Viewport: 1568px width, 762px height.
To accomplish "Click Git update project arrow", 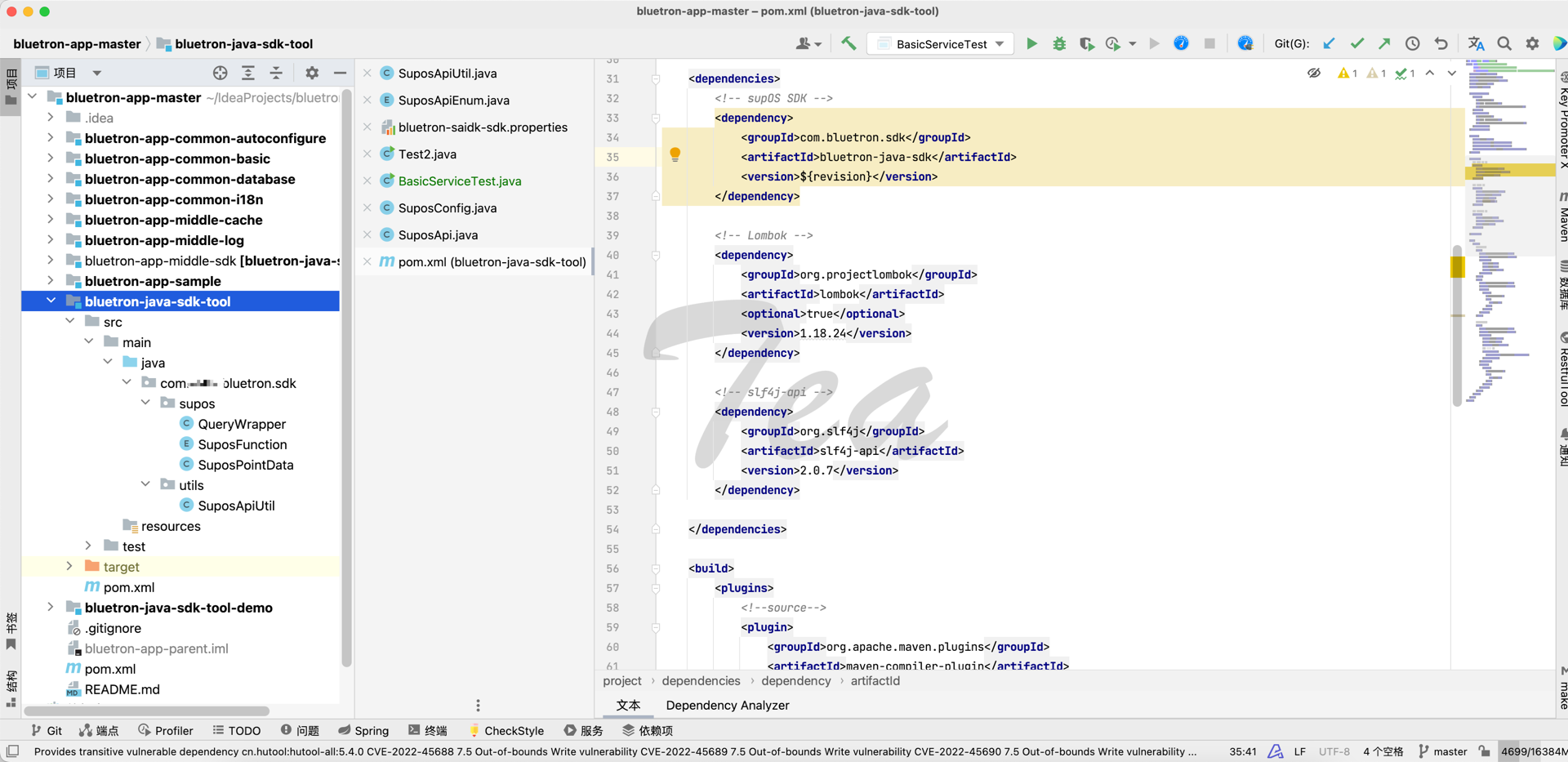I will pos(1329,44).
